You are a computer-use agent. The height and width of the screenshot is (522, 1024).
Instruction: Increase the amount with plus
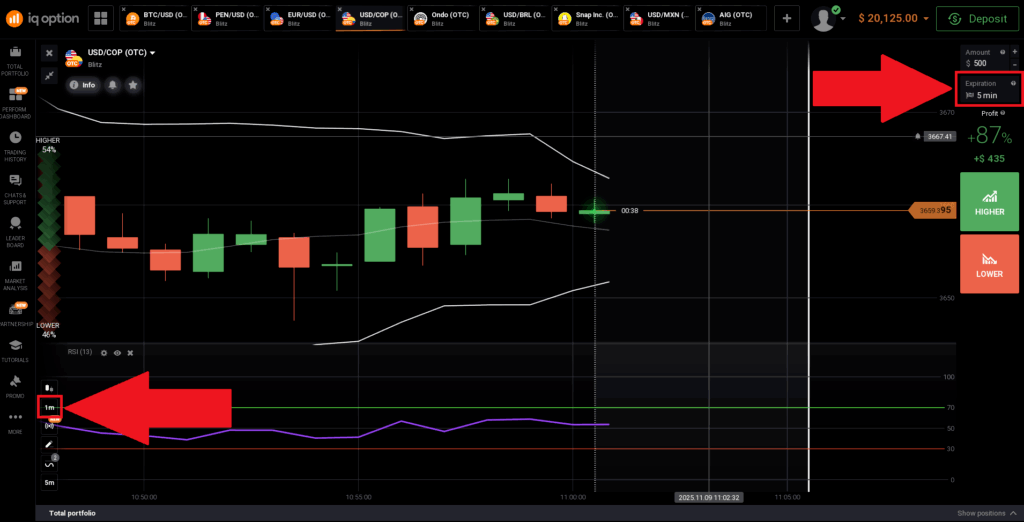coord(1014,52)
